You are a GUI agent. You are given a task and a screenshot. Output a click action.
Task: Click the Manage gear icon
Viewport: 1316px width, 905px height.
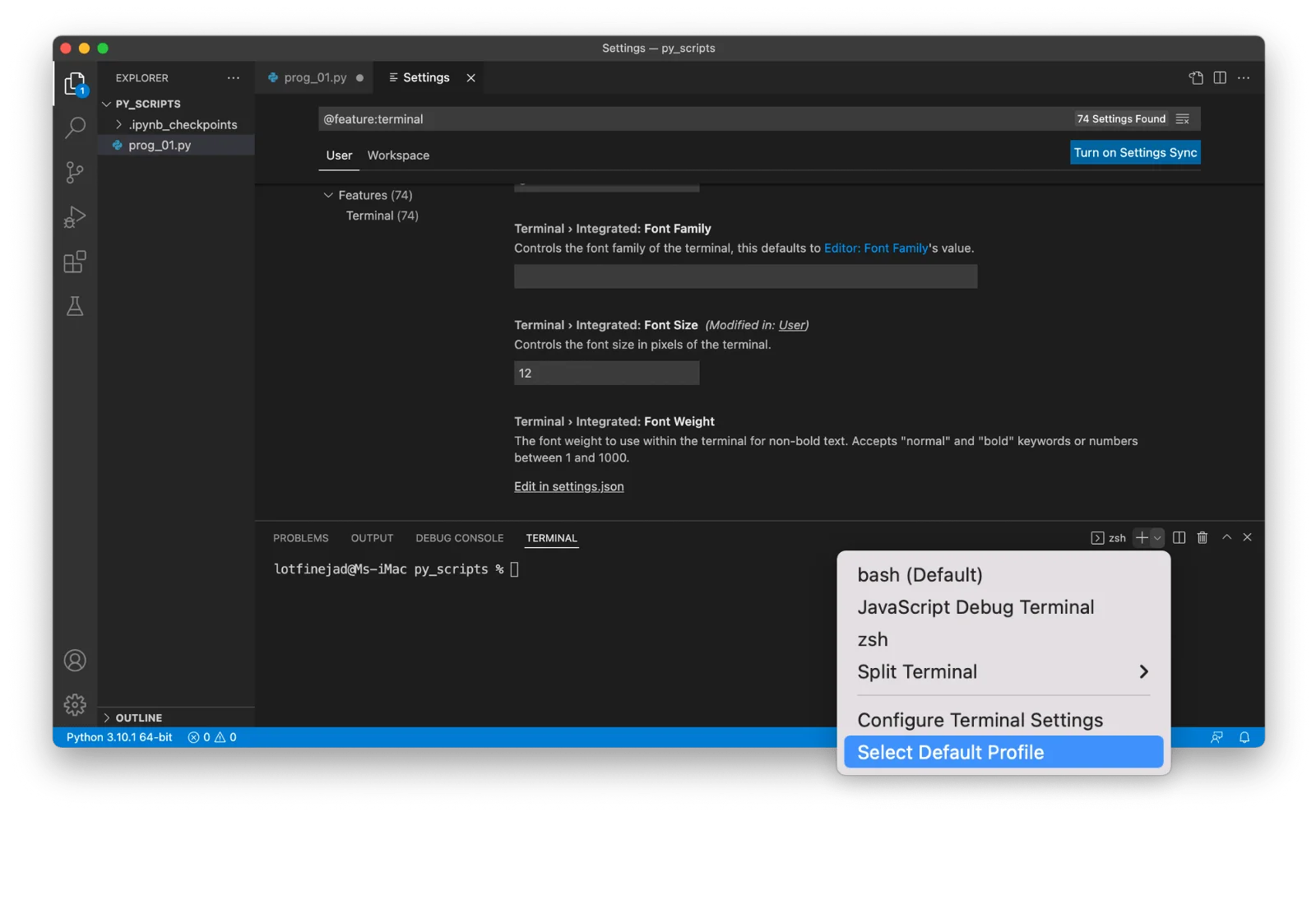[x=75, y=704]
